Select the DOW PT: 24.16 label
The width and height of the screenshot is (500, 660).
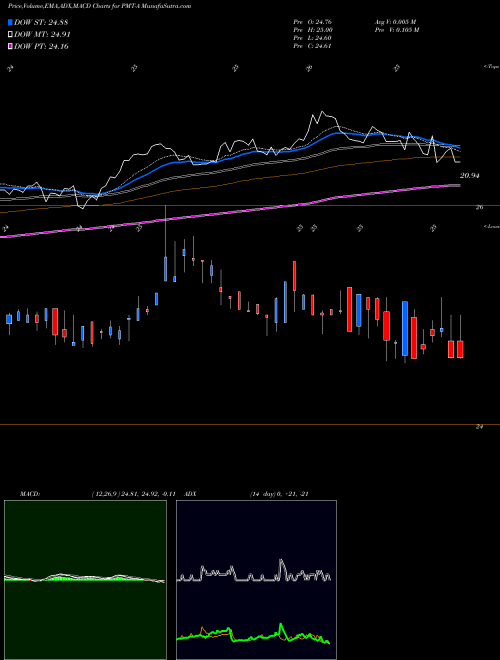click(x=41, y=46)
